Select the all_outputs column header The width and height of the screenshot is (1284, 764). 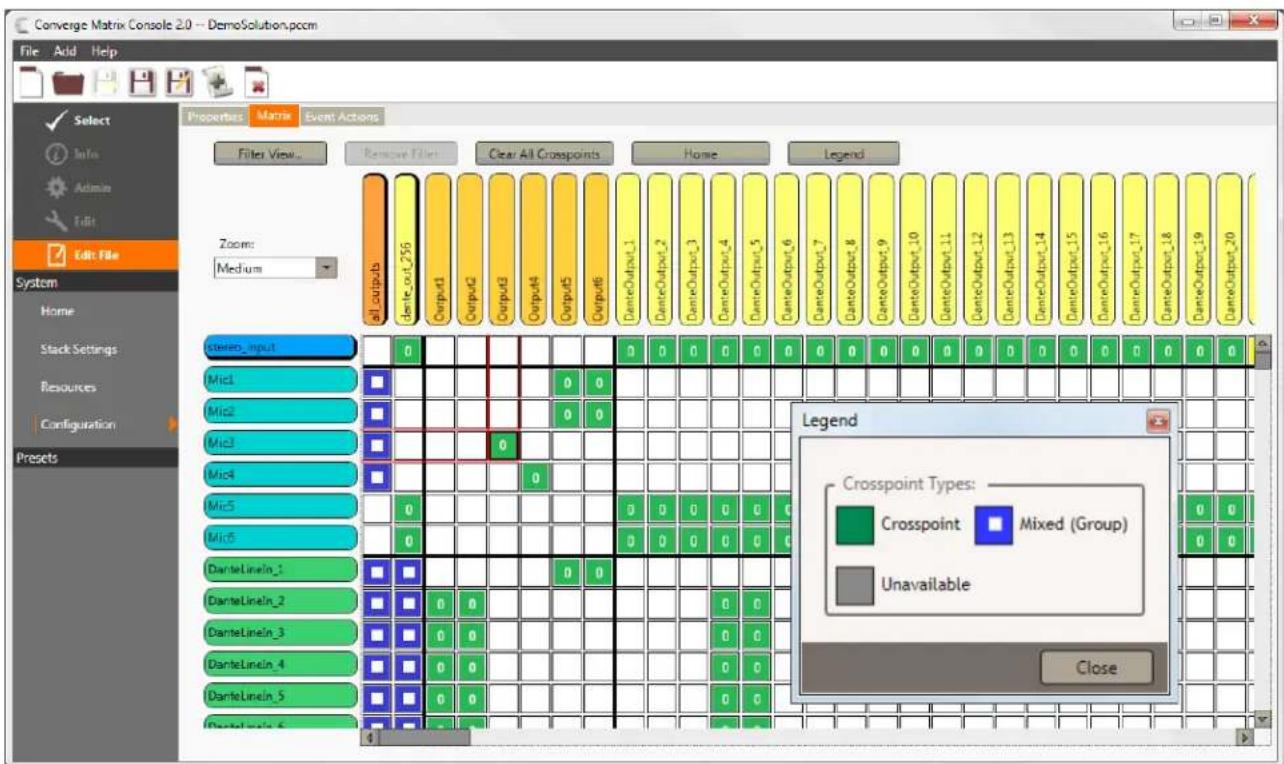[x=377, y=248]
